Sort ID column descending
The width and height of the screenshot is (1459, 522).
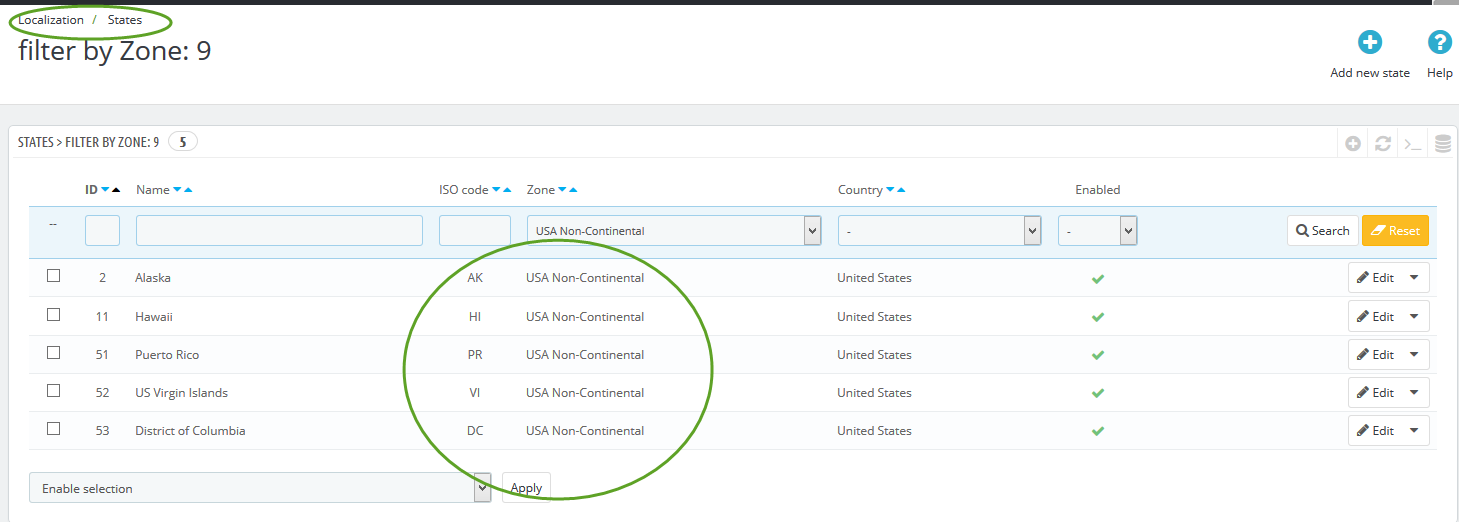tap(105, 190)
